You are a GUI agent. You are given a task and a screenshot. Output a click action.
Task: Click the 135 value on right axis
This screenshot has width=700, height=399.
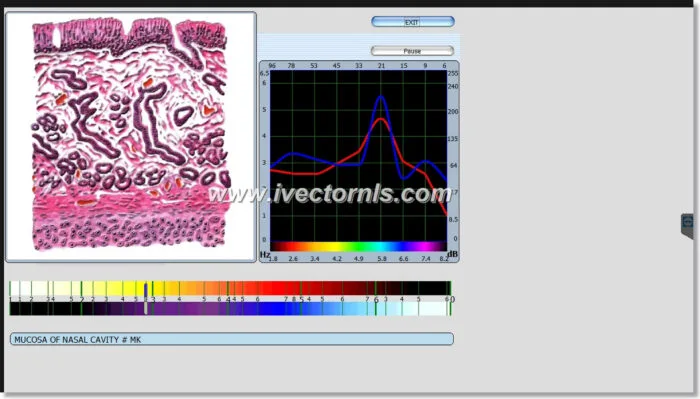453,139
